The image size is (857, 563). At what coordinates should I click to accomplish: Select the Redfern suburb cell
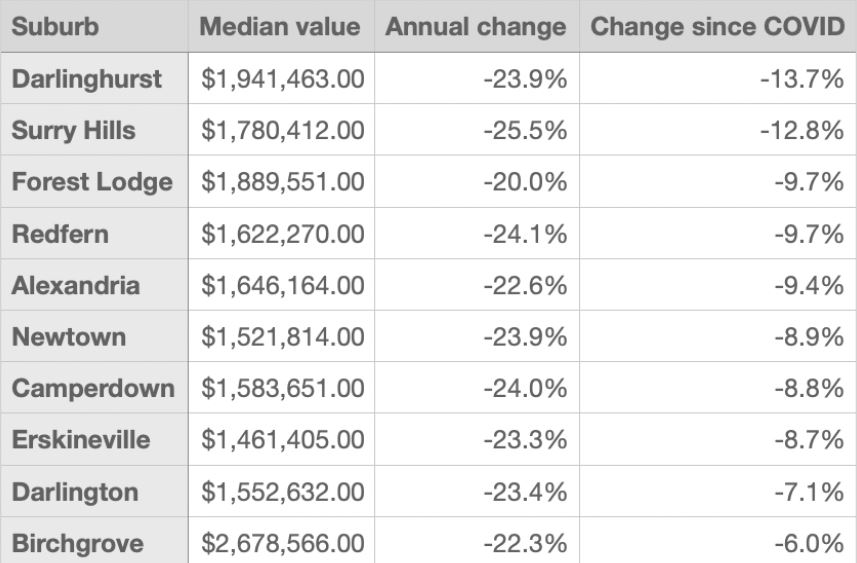60,234
